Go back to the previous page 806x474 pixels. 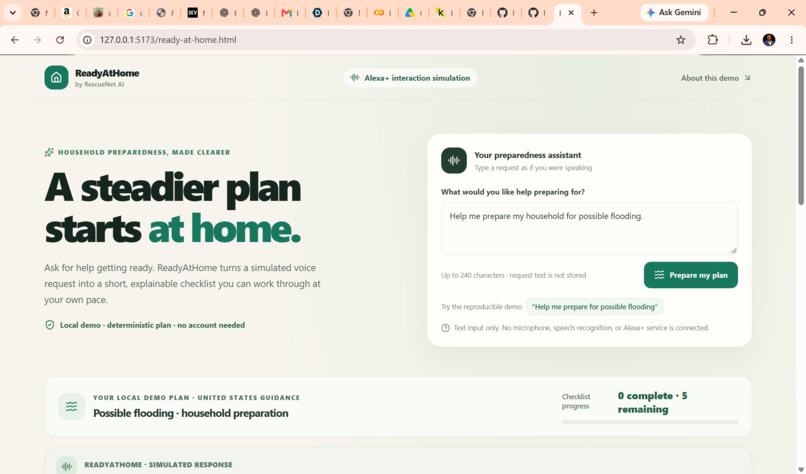15,40
